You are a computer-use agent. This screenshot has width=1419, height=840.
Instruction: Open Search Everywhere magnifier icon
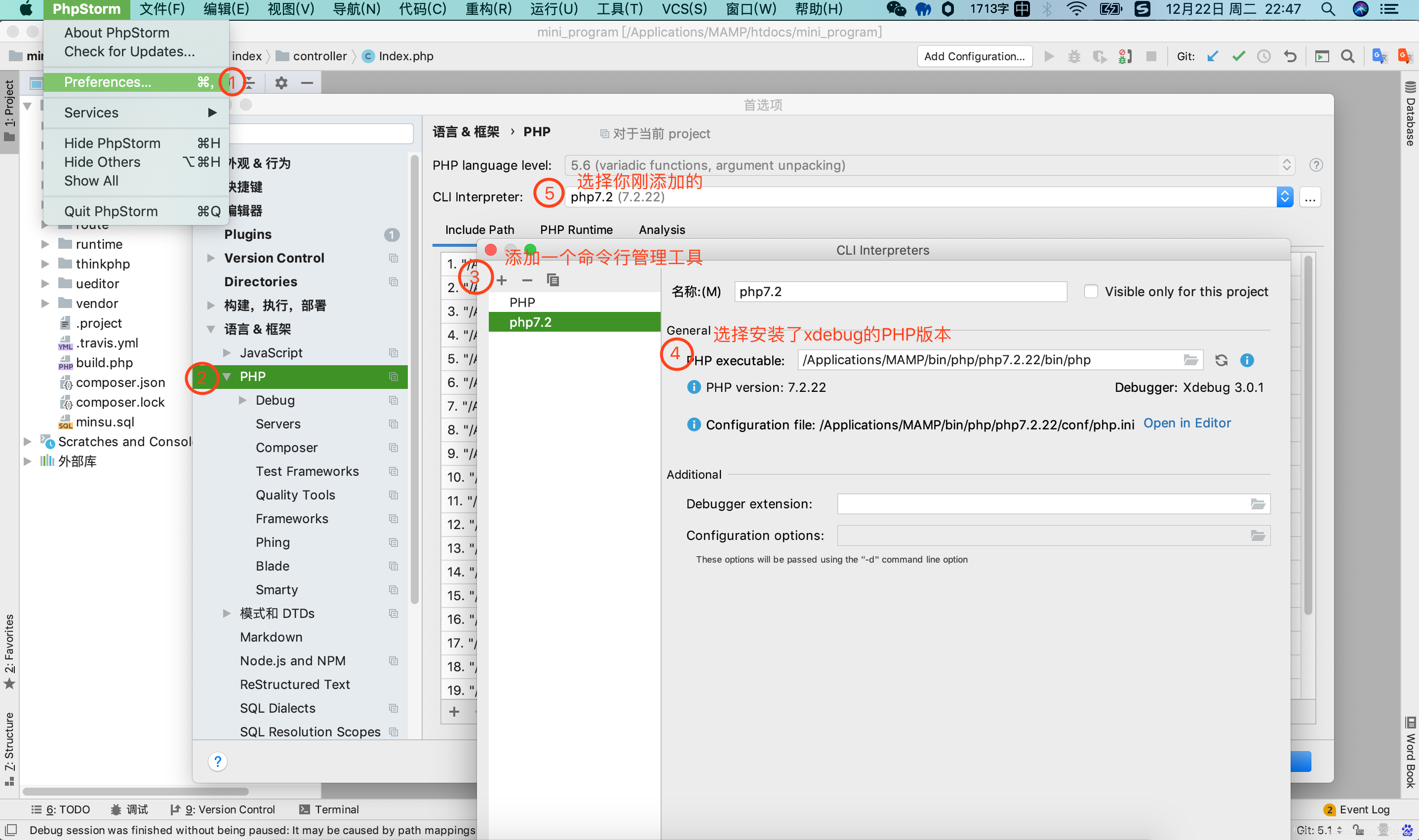pyautogui.click(x=1347, y=56)
